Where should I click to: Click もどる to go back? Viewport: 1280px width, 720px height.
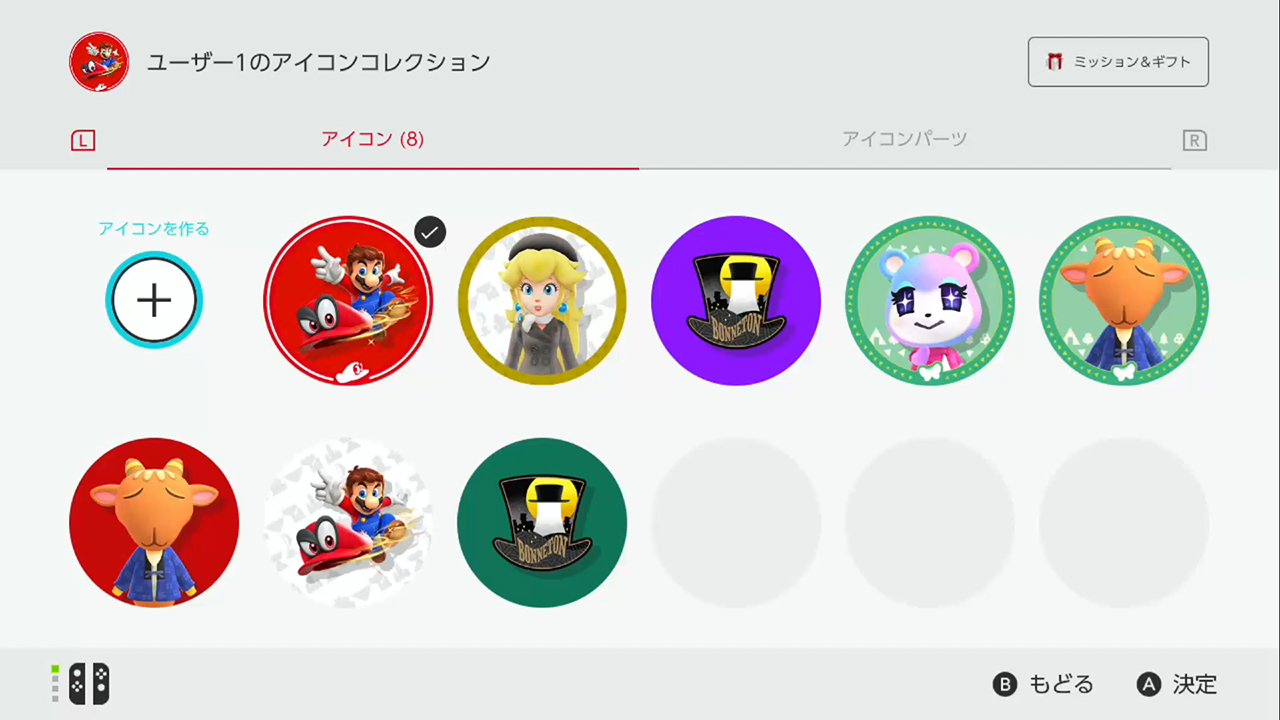[1043, 684]
